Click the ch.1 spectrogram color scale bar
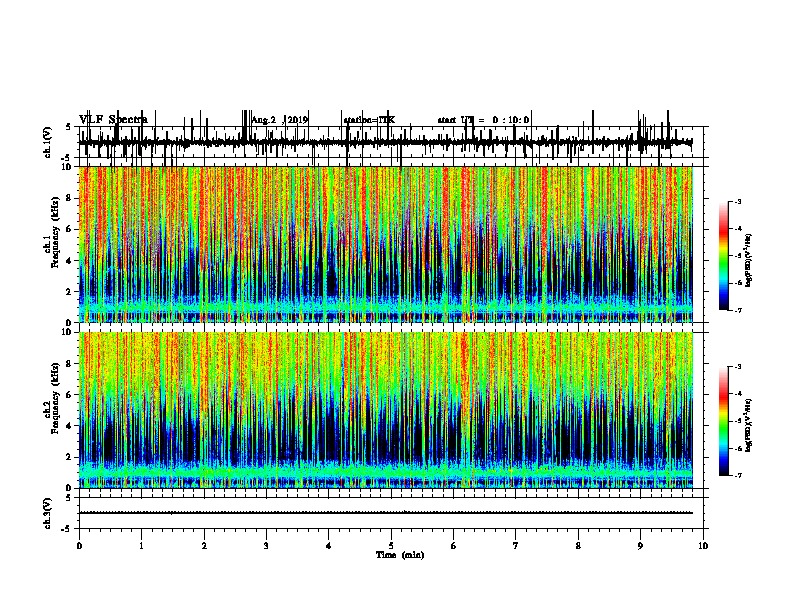 click(723, 256)
